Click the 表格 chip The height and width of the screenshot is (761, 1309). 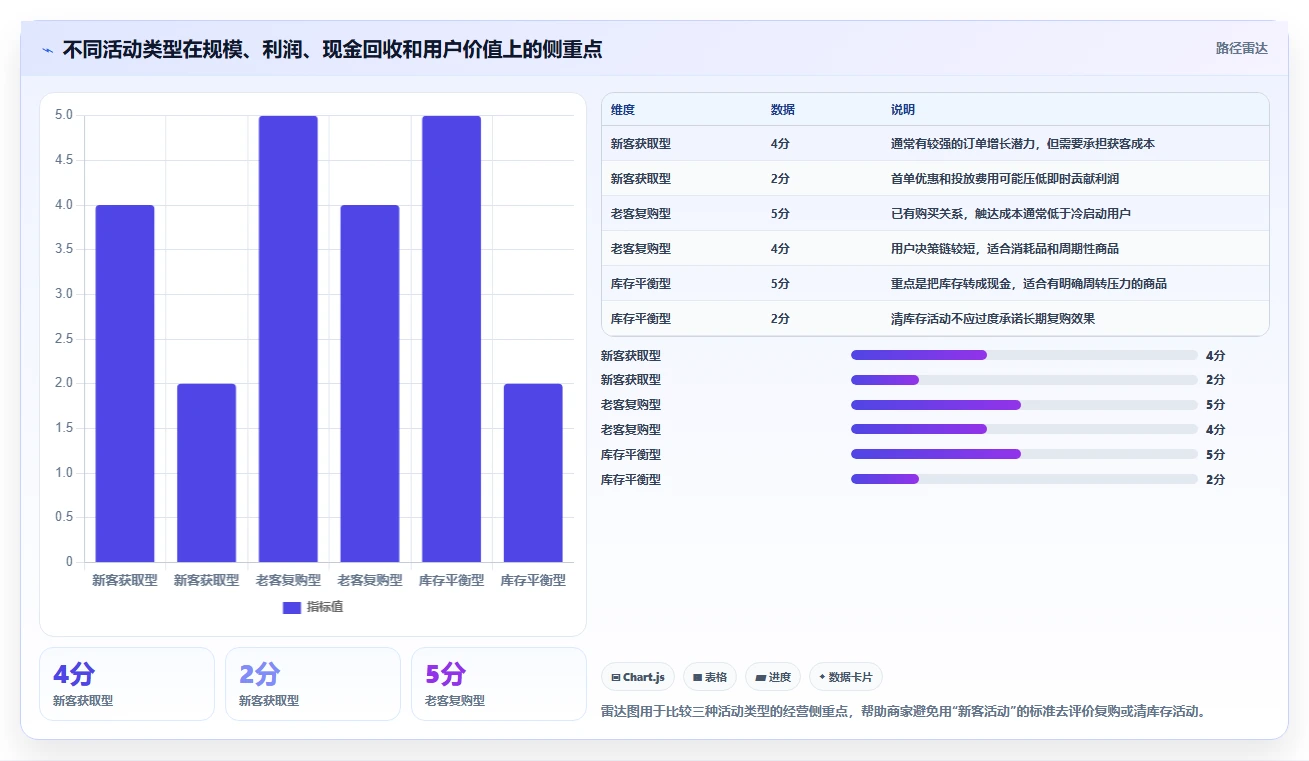(710, 677)
